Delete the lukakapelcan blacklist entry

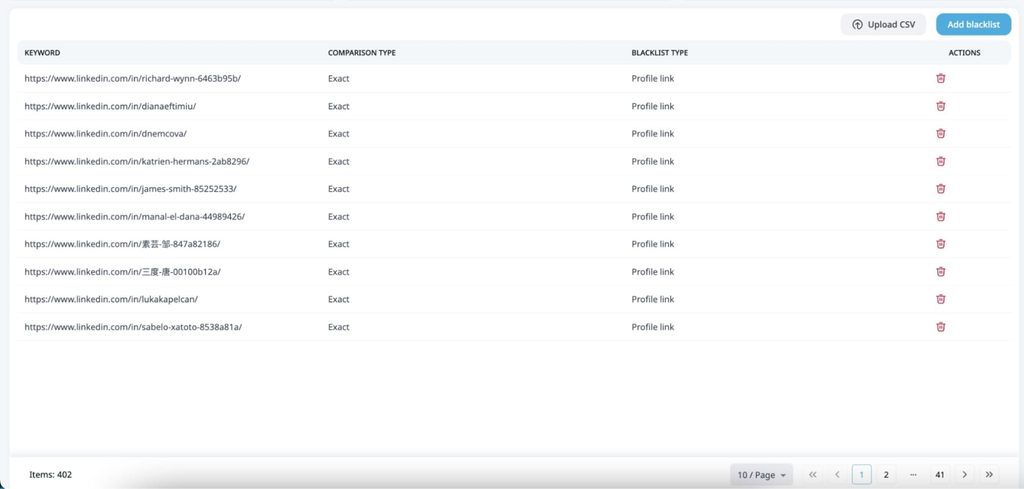point(940,299)
